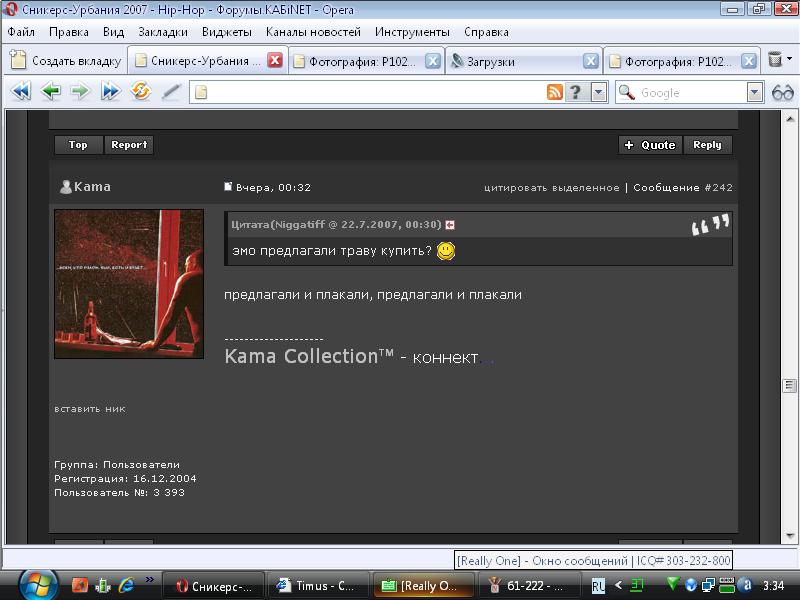Image resolution: width=800 pixels, height=600 pixels.
Task: Click the fast forward navigation icon
Action: tap(110, 92)
